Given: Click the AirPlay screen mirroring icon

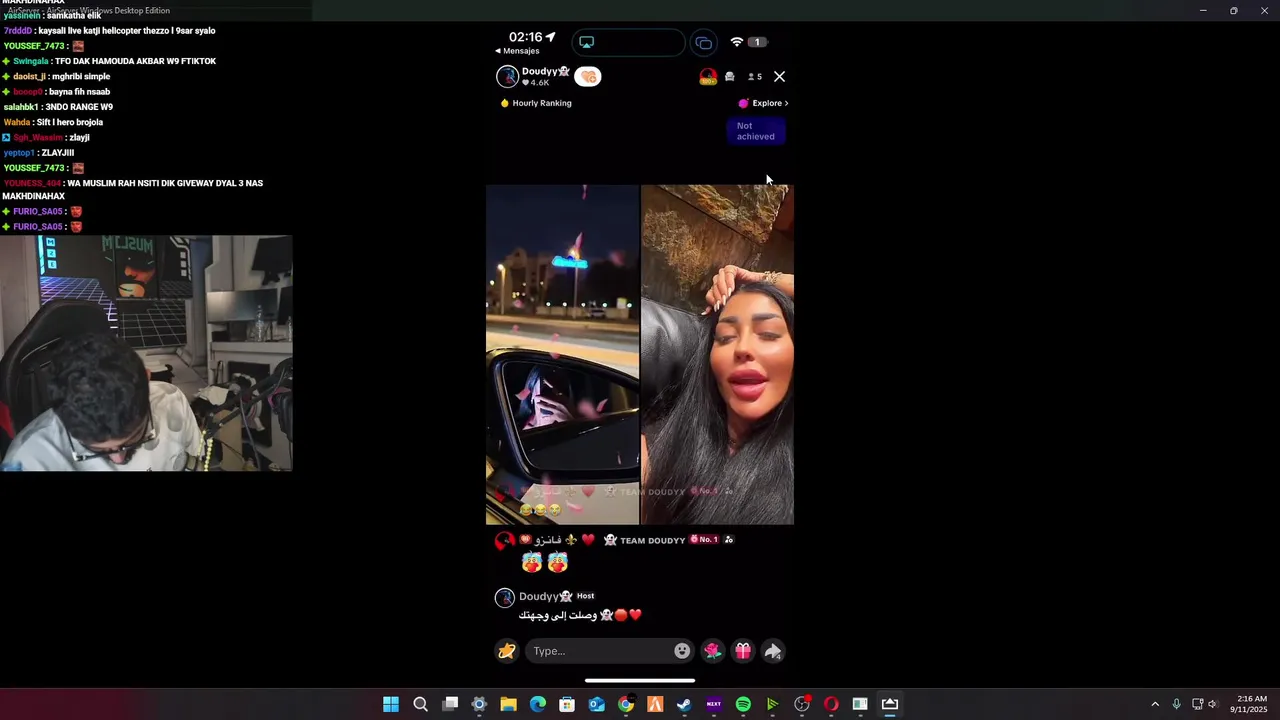Looking at the screenshot, I should pyautogui.click(x=587, y=42).
